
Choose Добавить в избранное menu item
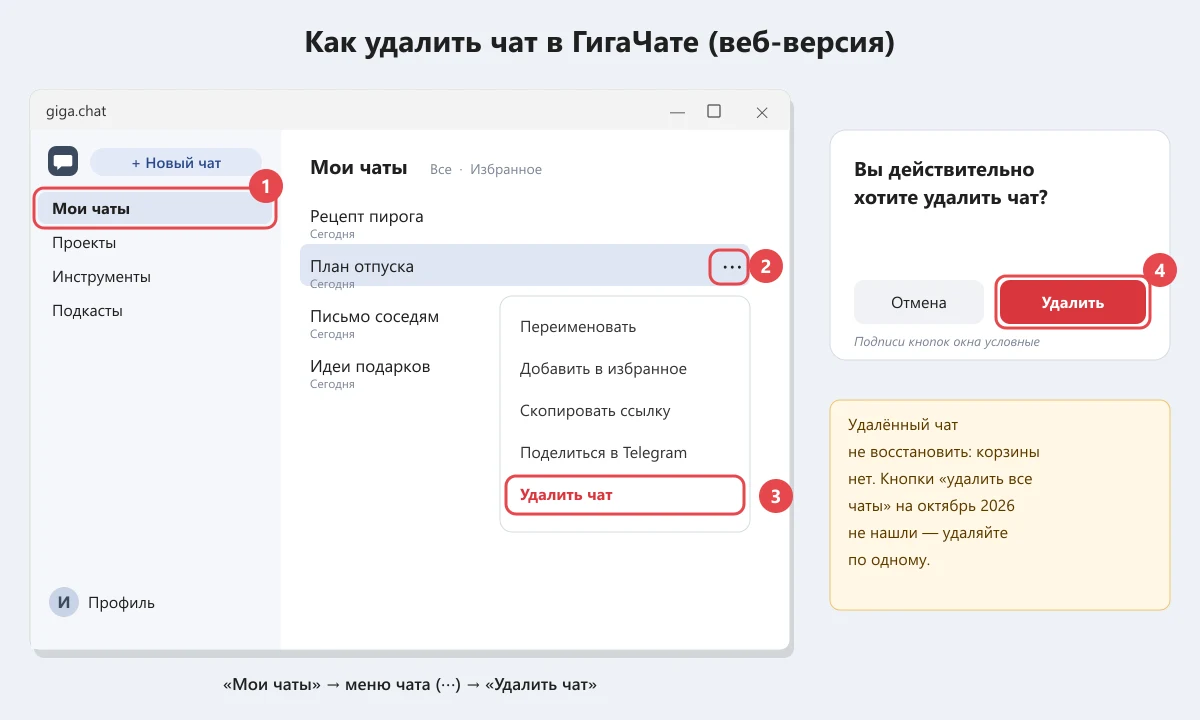603,369
